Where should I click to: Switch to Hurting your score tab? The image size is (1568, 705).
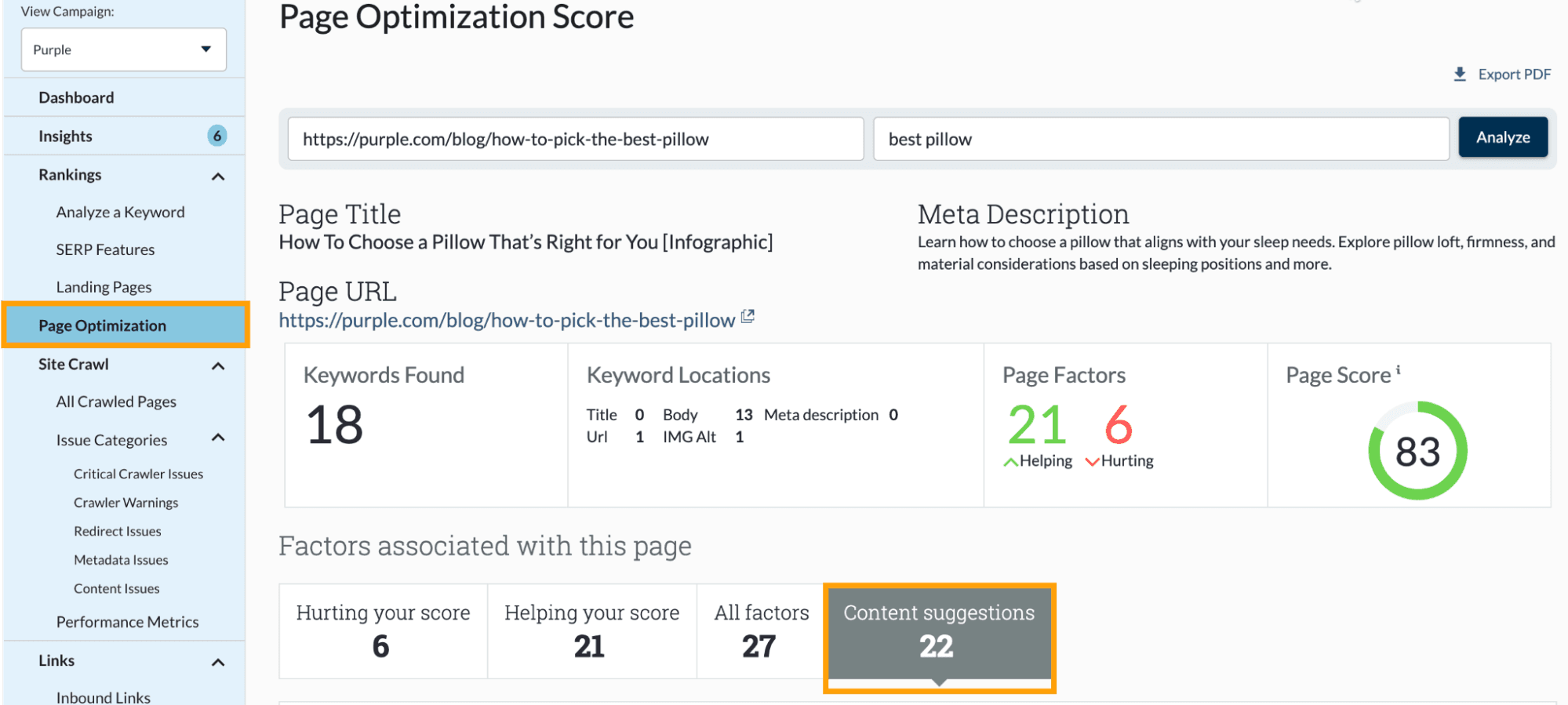tap(383, 631)
